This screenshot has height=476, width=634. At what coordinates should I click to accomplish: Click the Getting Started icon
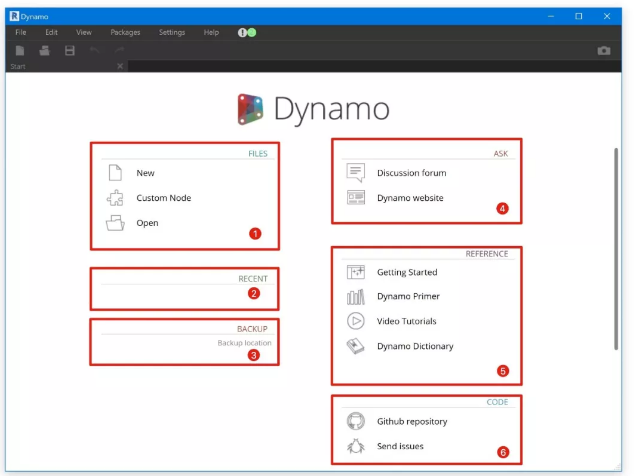356,272
